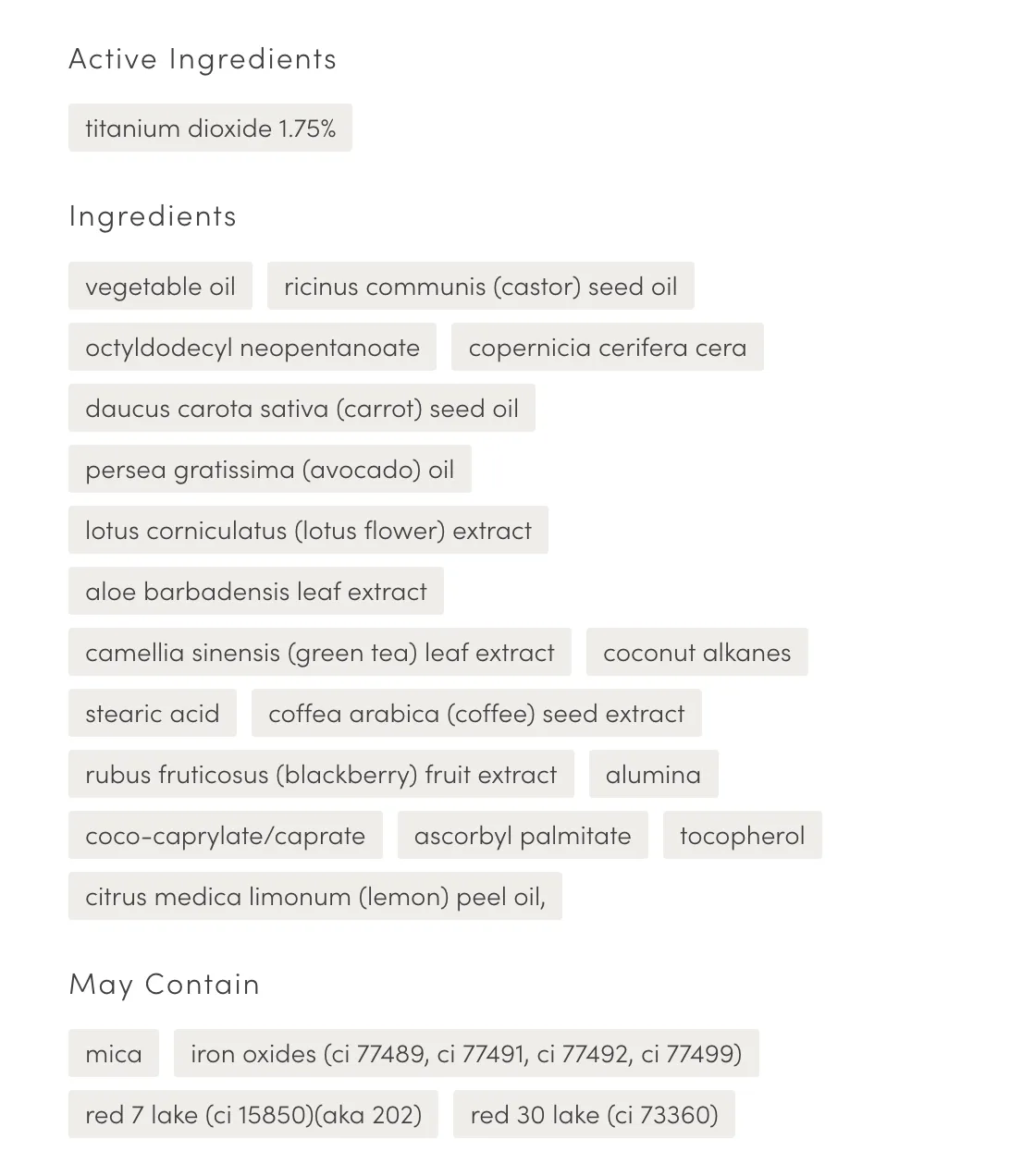The width and height of the screenshot is (1010, 1176).
Task: Open ricinus communis (castor) seed oil tag
Action: pyautogui.click(x=481, y=286)
